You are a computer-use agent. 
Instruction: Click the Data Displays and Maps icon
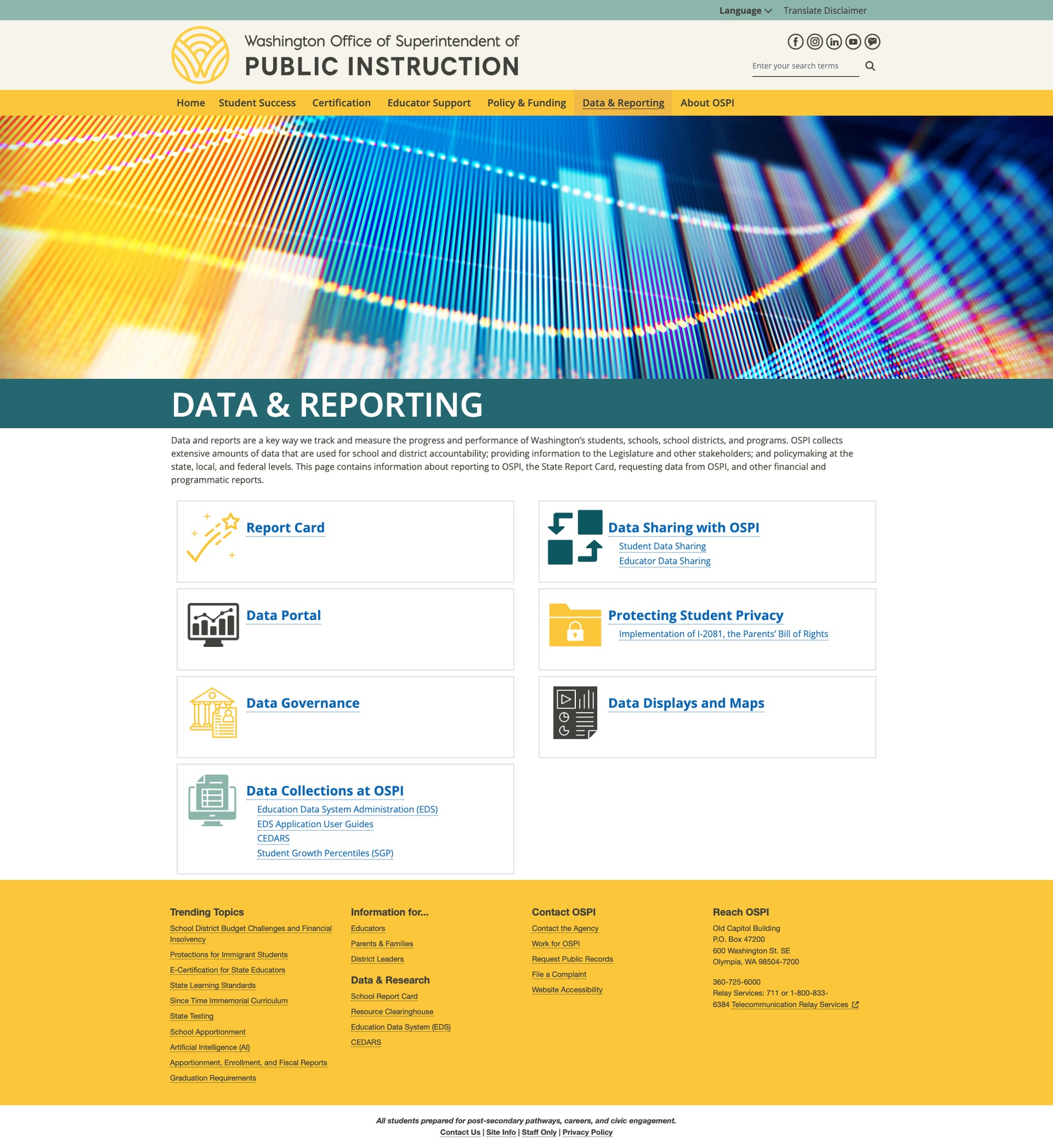(575, 712)
